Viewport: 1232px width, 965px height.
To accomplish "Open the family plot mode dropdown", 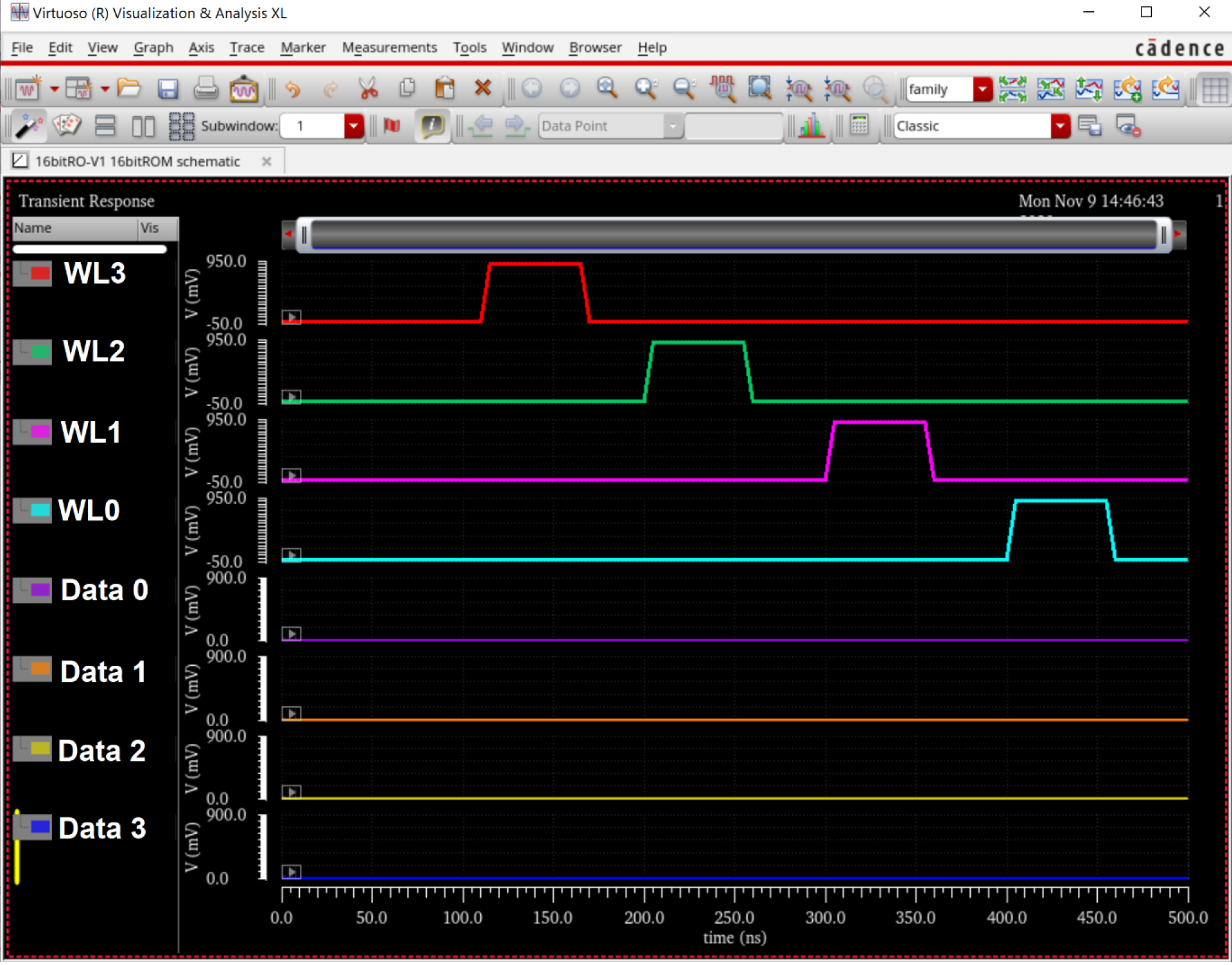I will [982, 89].
